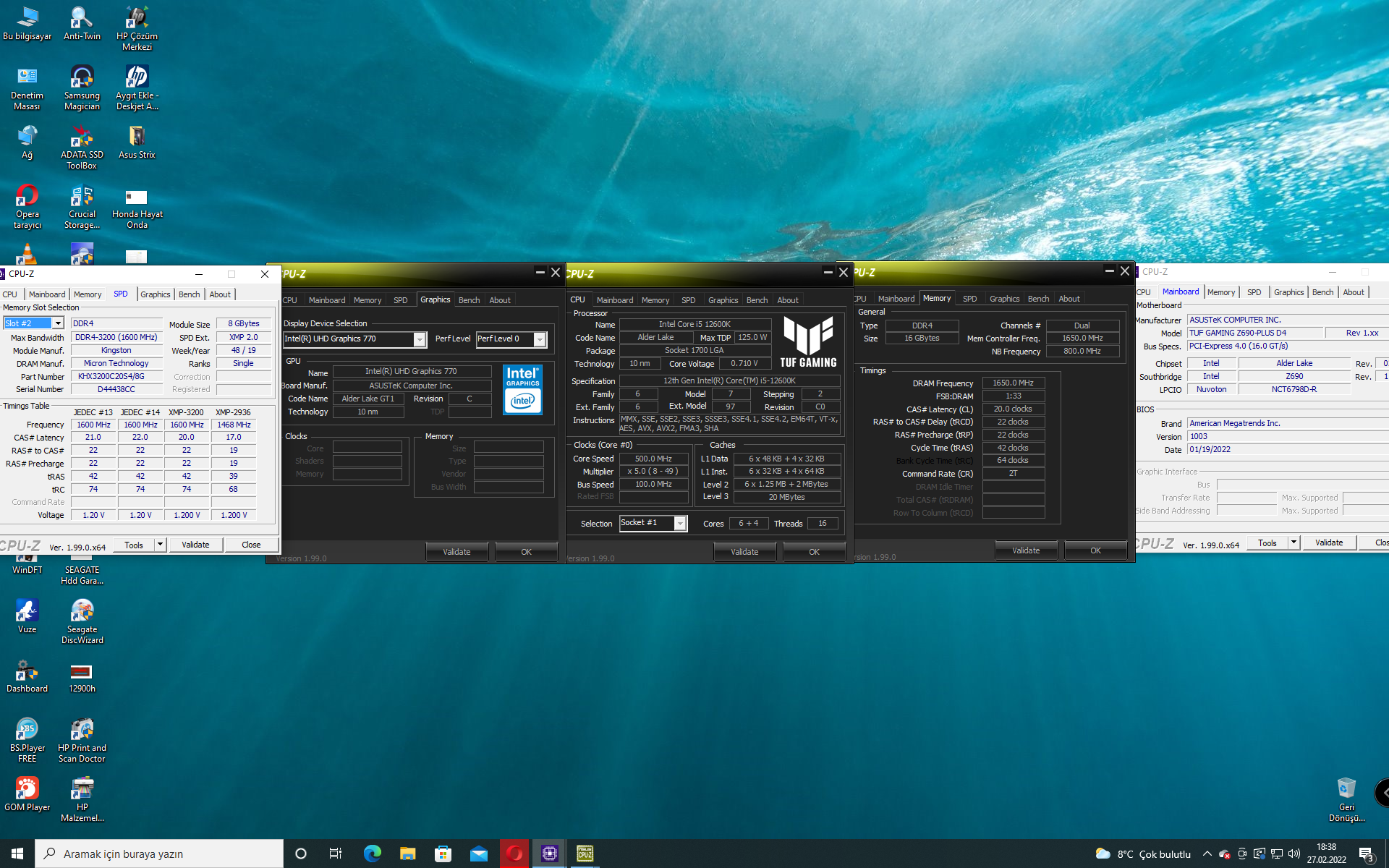Click OK in Graphics window

526,552
